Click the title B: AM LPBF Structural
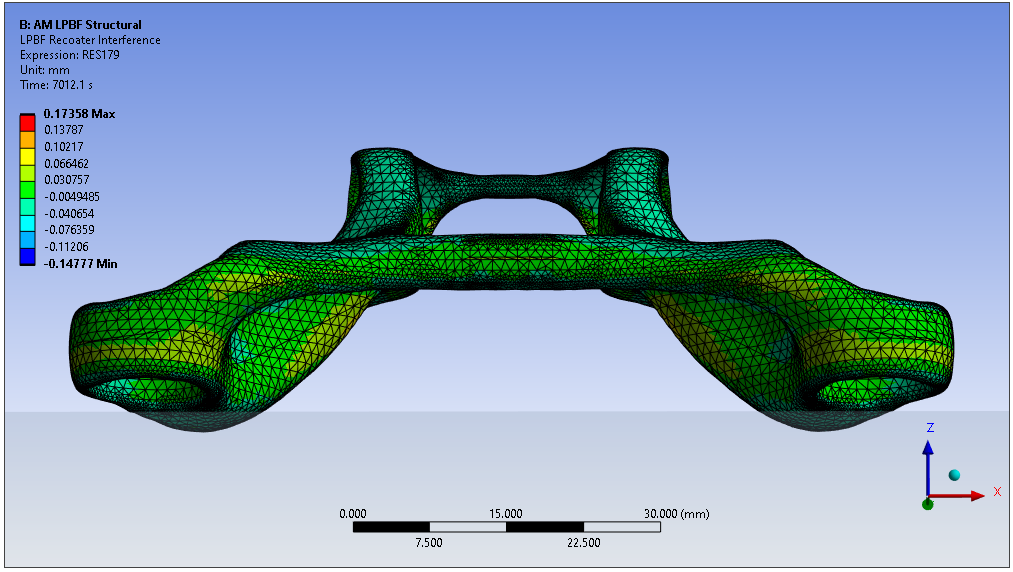 pos(81,25)
